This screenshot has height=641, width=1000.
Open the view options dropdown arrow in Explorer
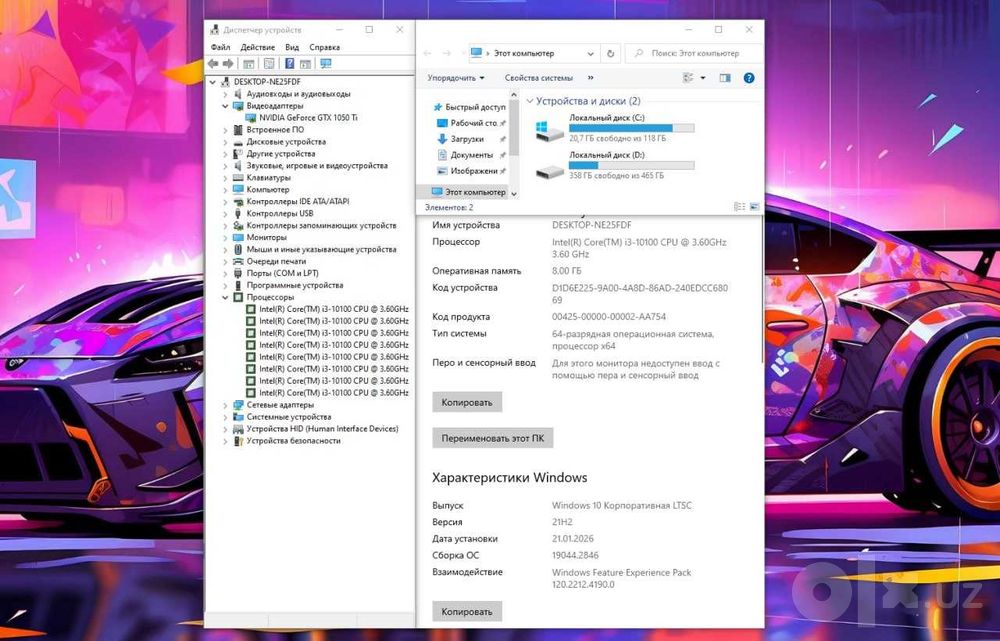703,78
